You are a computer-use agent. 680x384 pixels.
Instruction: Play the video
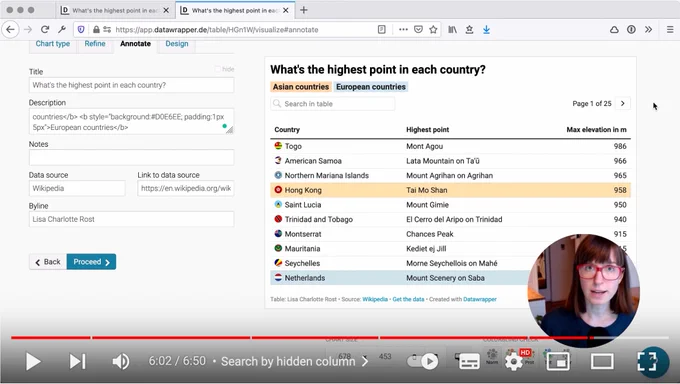click(x=33, y=361)
